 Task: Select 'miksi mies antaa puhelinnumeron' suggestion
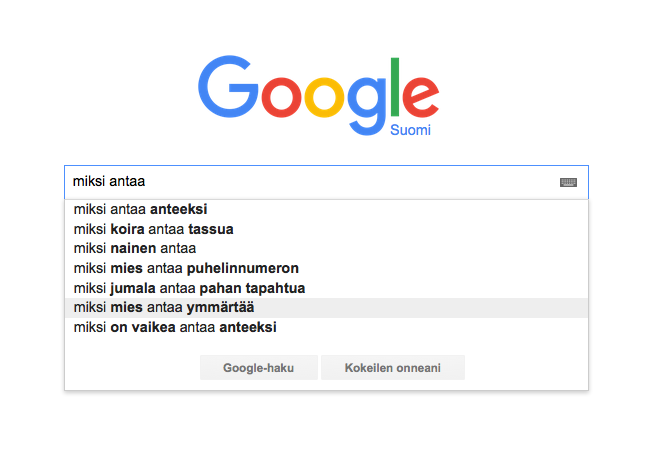[326, 268]
